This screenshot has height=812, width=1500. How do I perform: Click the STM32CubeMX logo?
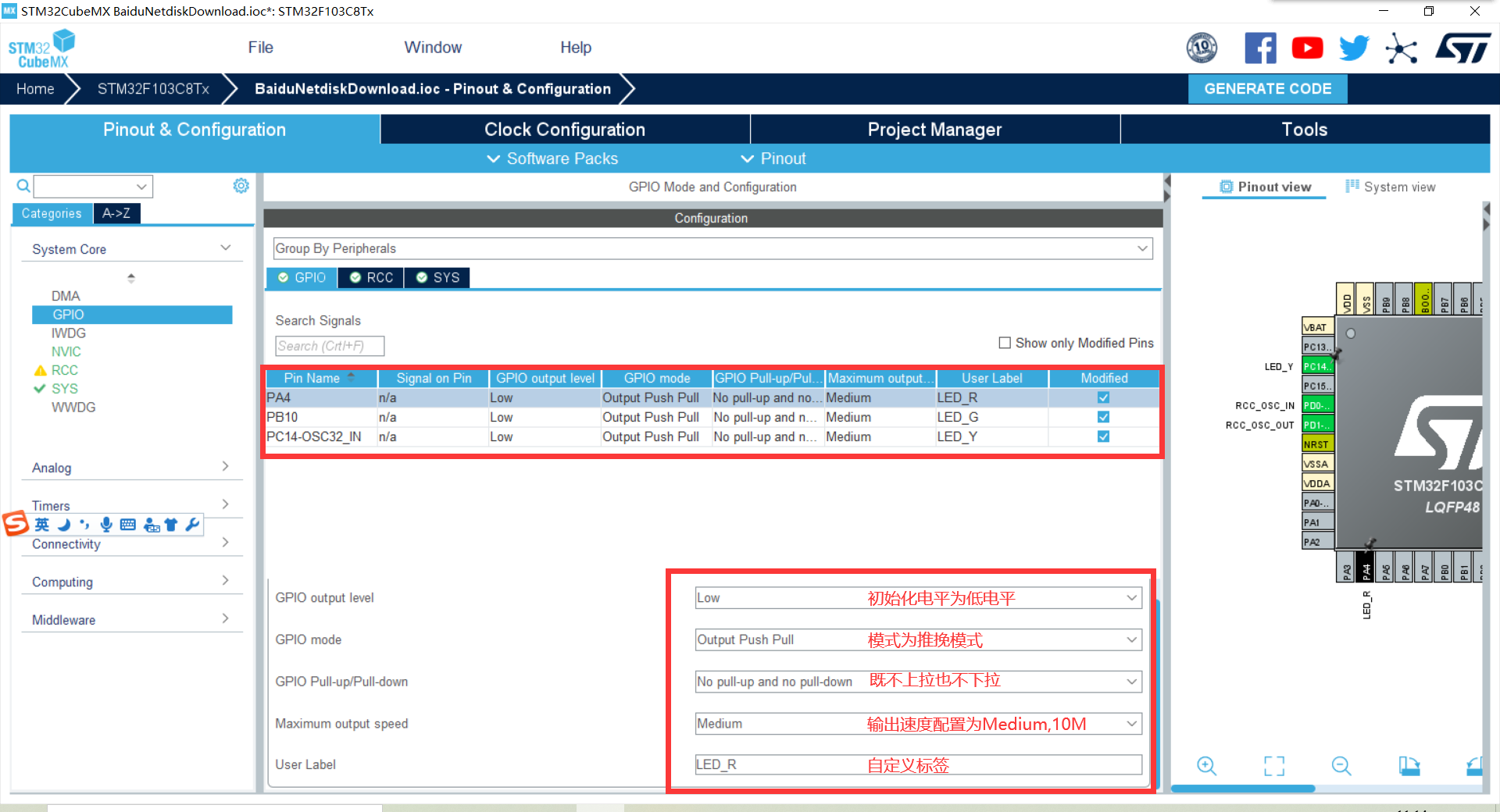click(41, 49)
